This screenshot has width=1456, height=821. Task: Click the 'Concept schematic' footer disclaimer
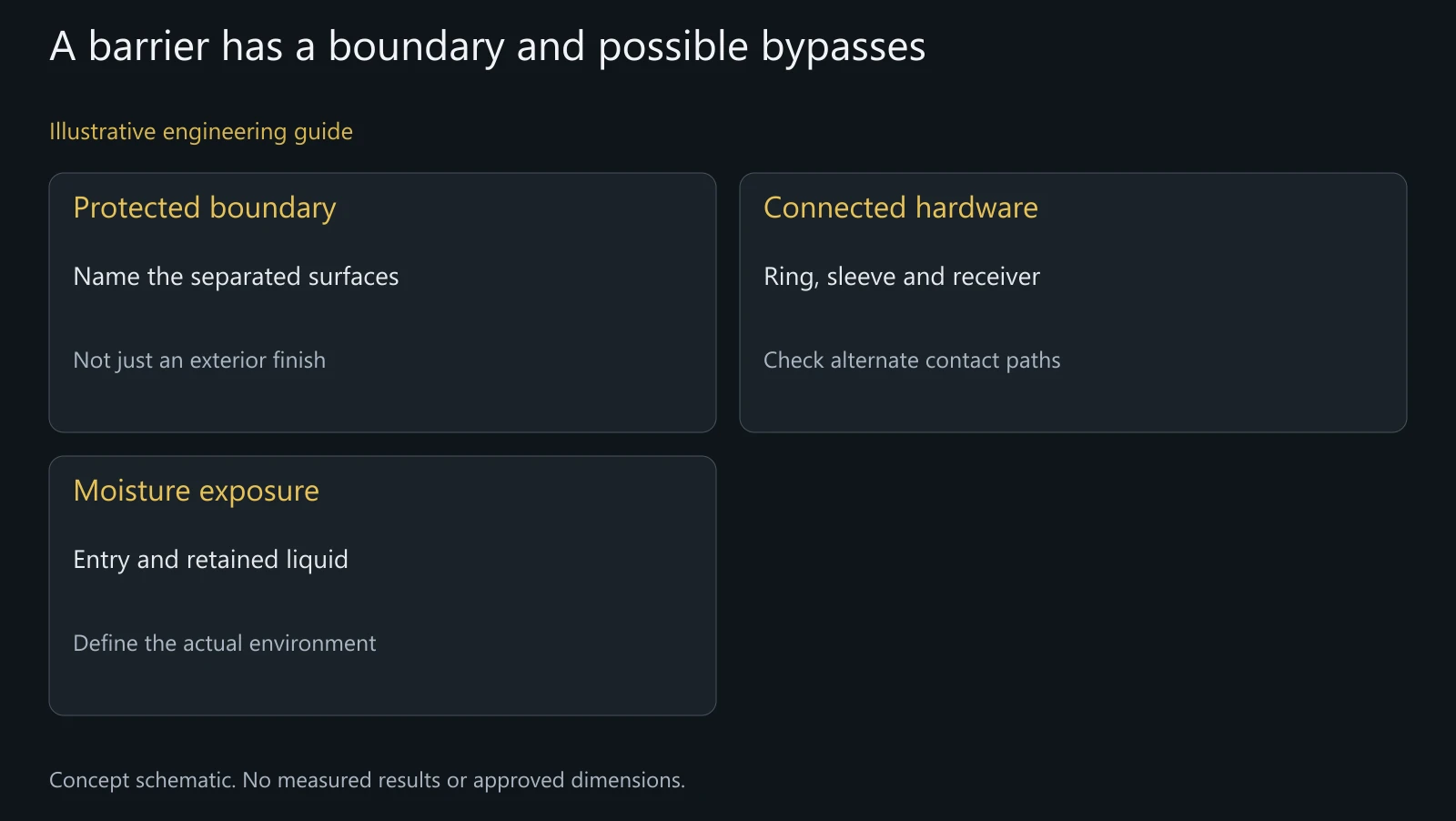[x=367, y=780]
